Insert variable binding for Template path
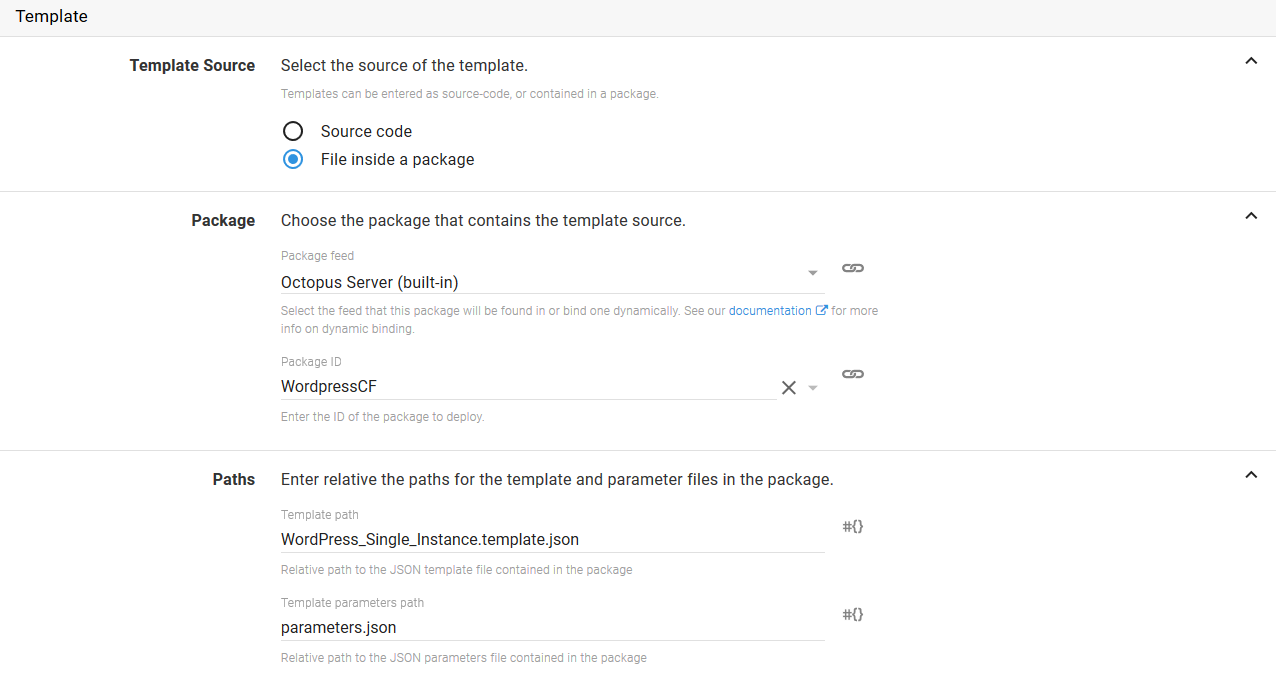Screen dimensions: 1276x688 (852, 526)
